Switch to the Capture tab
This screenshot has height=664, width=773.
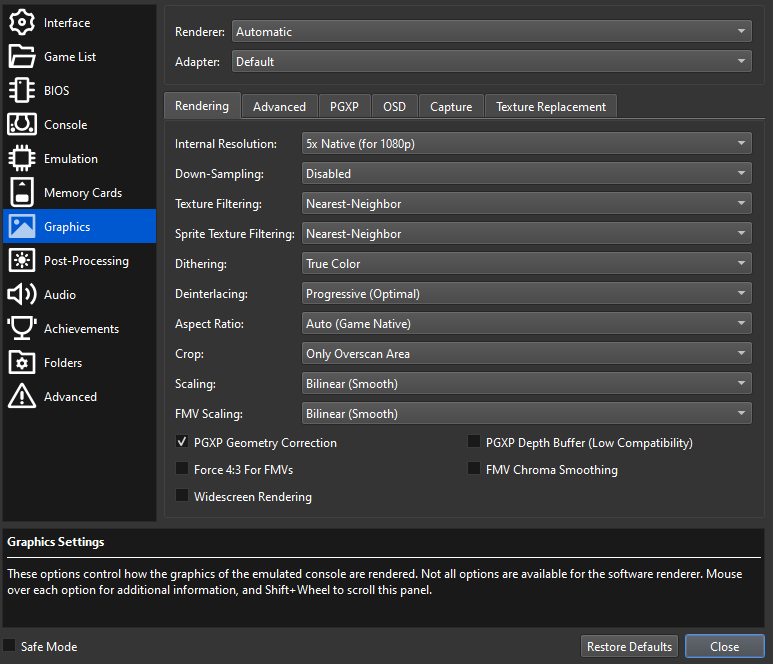click(x=451, y=106)
